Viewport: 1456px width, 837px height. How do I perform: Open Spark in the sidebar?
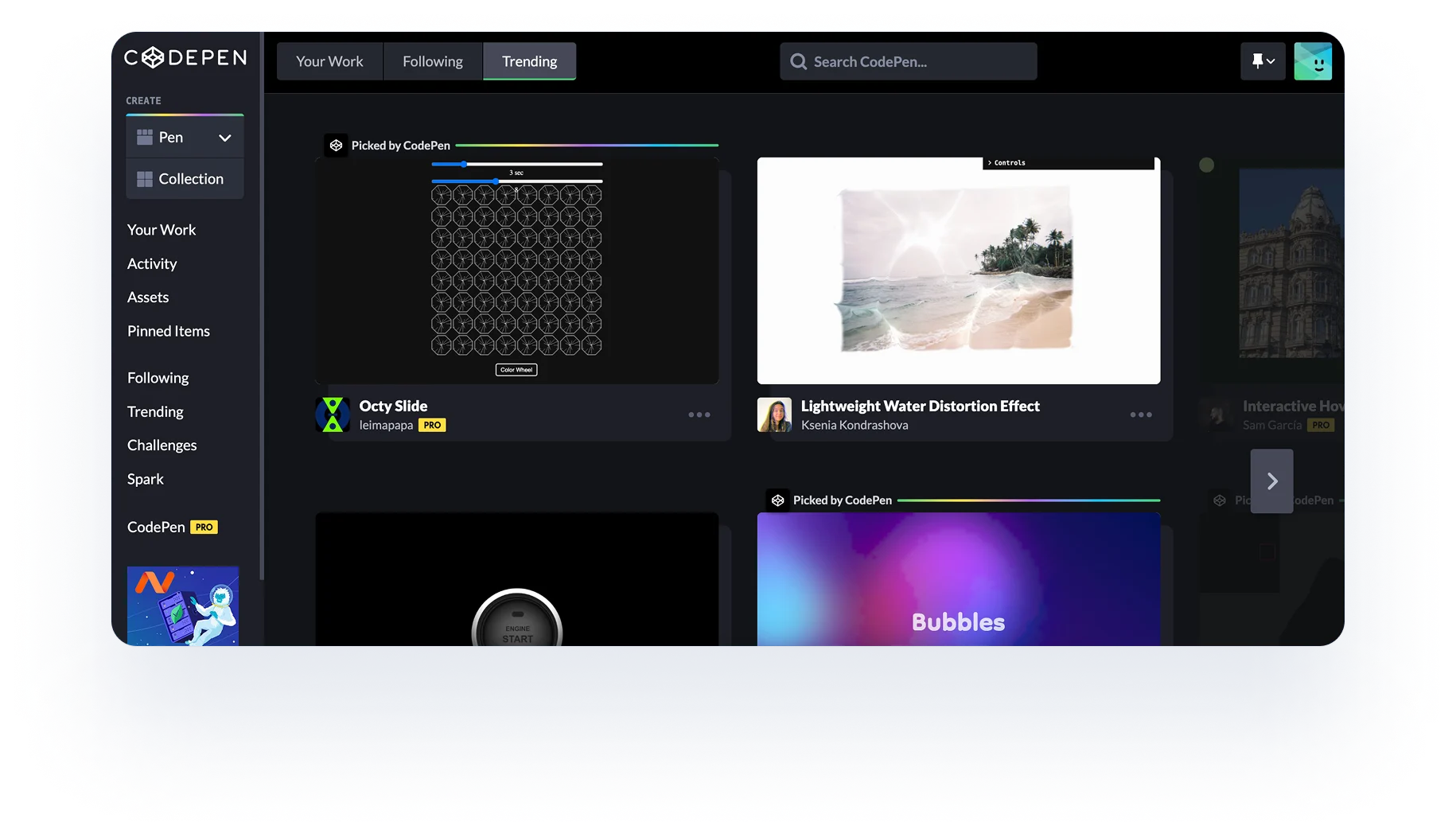coord(146,479)
